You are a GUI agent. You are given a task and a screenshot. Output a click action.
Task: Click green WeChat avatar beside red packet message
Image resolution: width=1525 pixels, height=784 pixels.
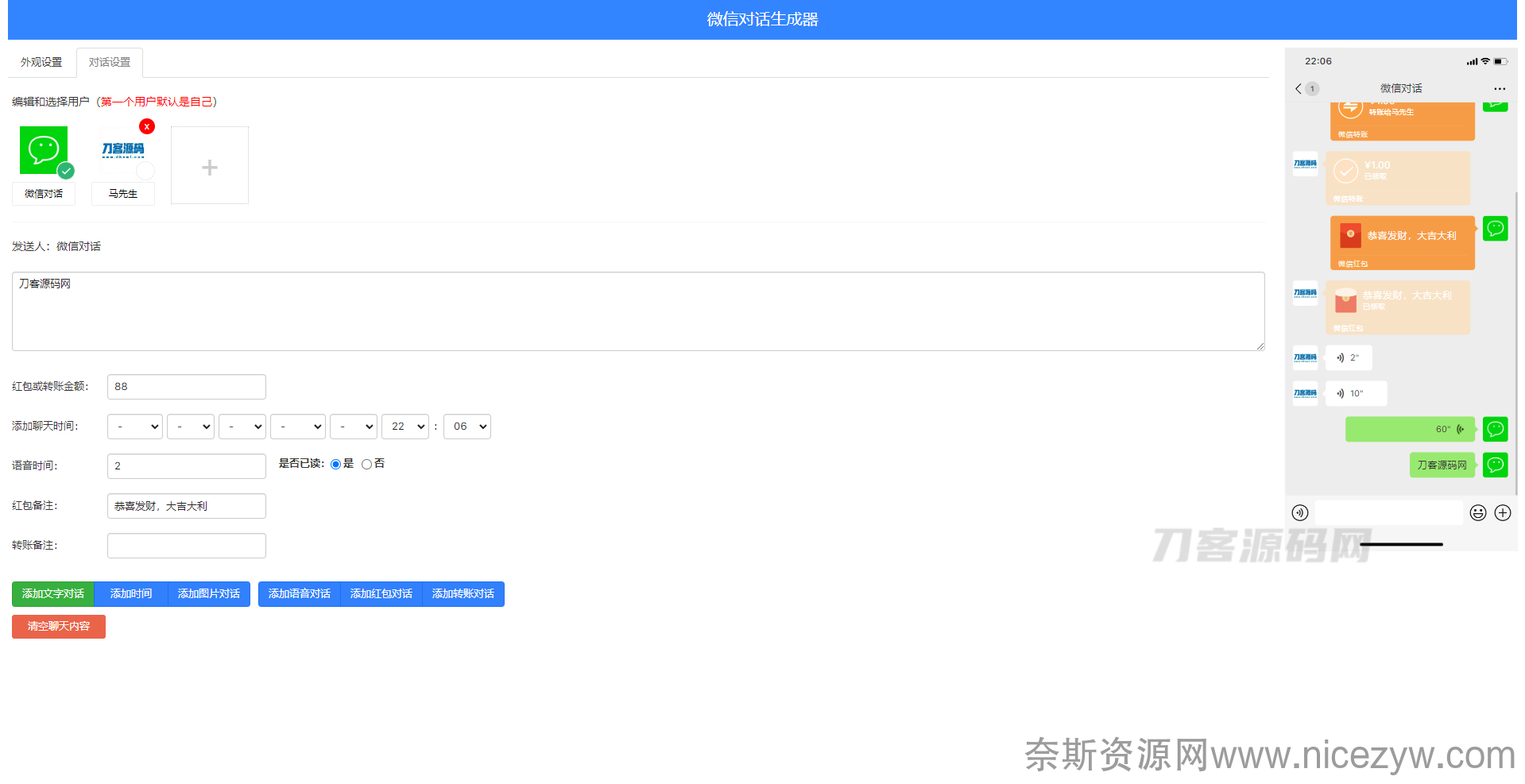(1496, 229)
